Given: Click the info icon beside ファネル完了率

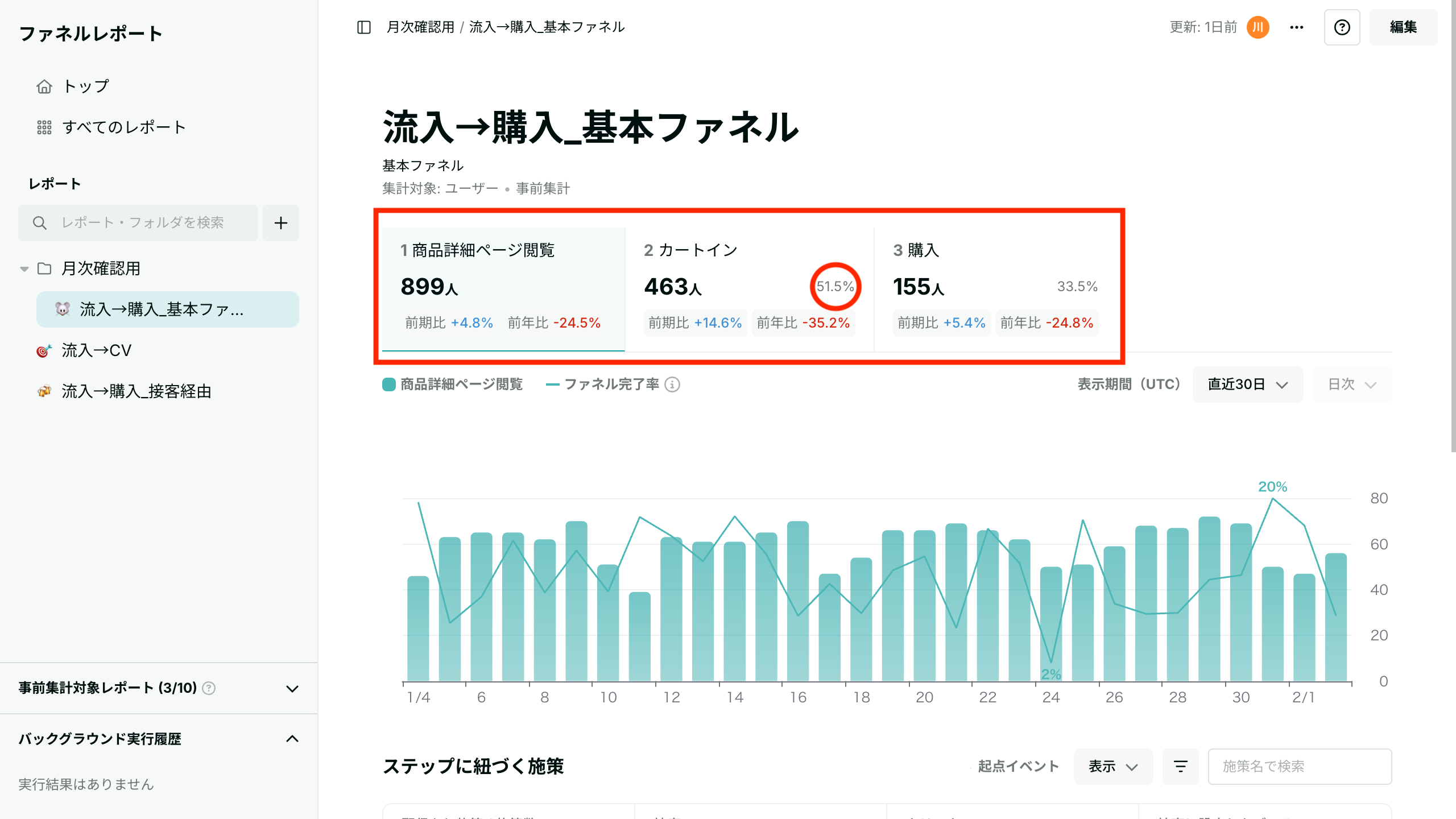Looking at the screenshot, I should pyautogui.click(x=672, y=385).
